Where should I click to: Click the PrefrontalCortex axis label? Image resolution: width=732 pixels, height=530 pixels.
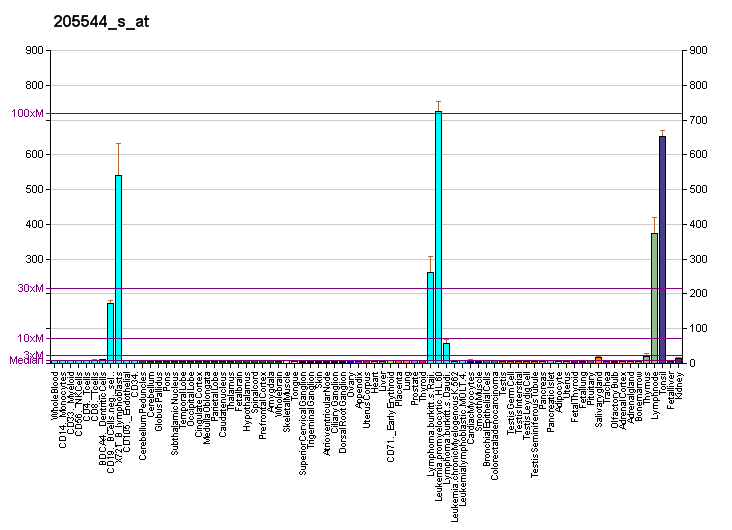pos(263,405)
